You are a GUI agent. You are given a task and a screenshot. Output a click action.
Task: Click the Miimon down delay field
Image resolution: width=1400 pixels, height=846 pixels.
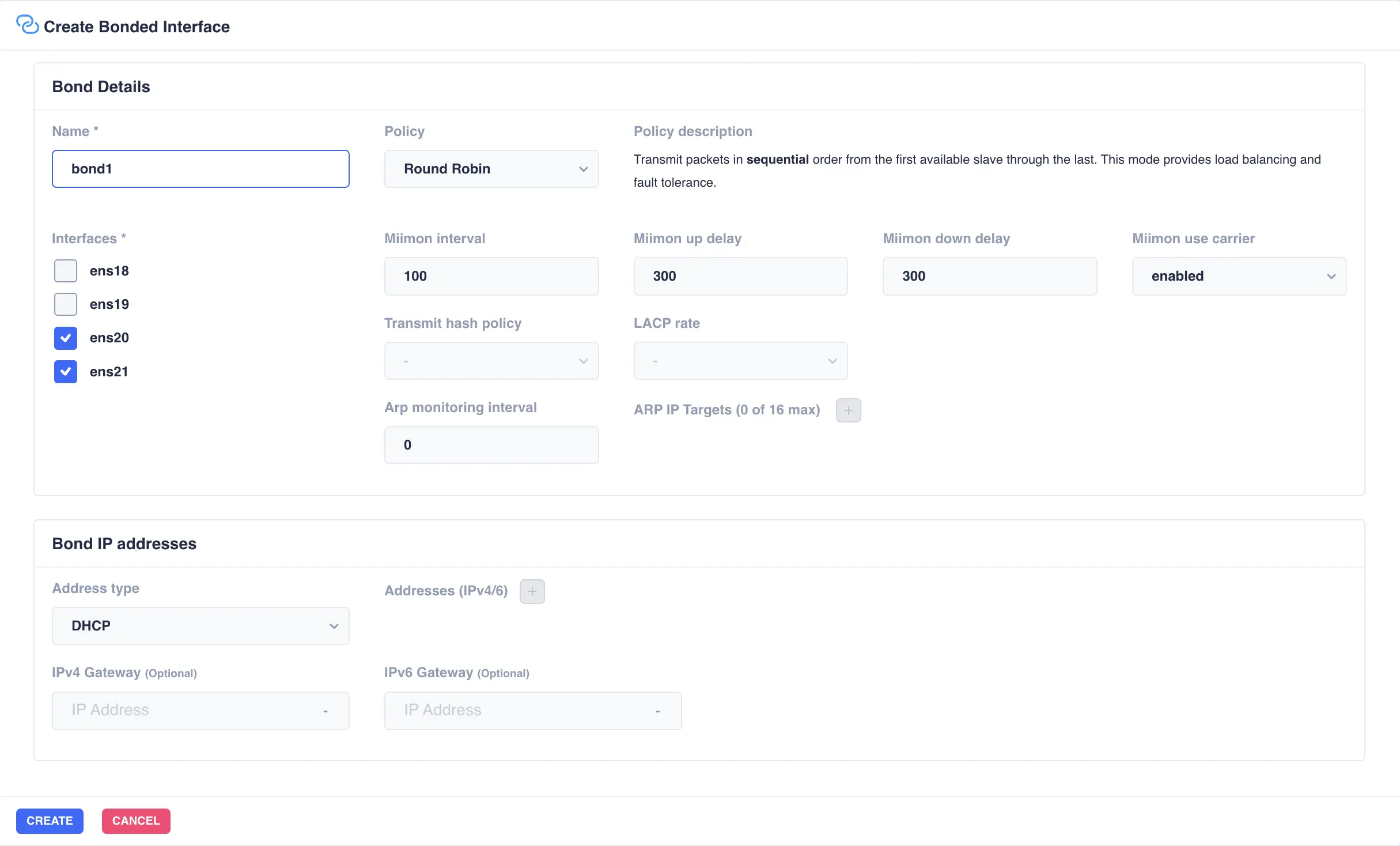(x=990, y=276)
